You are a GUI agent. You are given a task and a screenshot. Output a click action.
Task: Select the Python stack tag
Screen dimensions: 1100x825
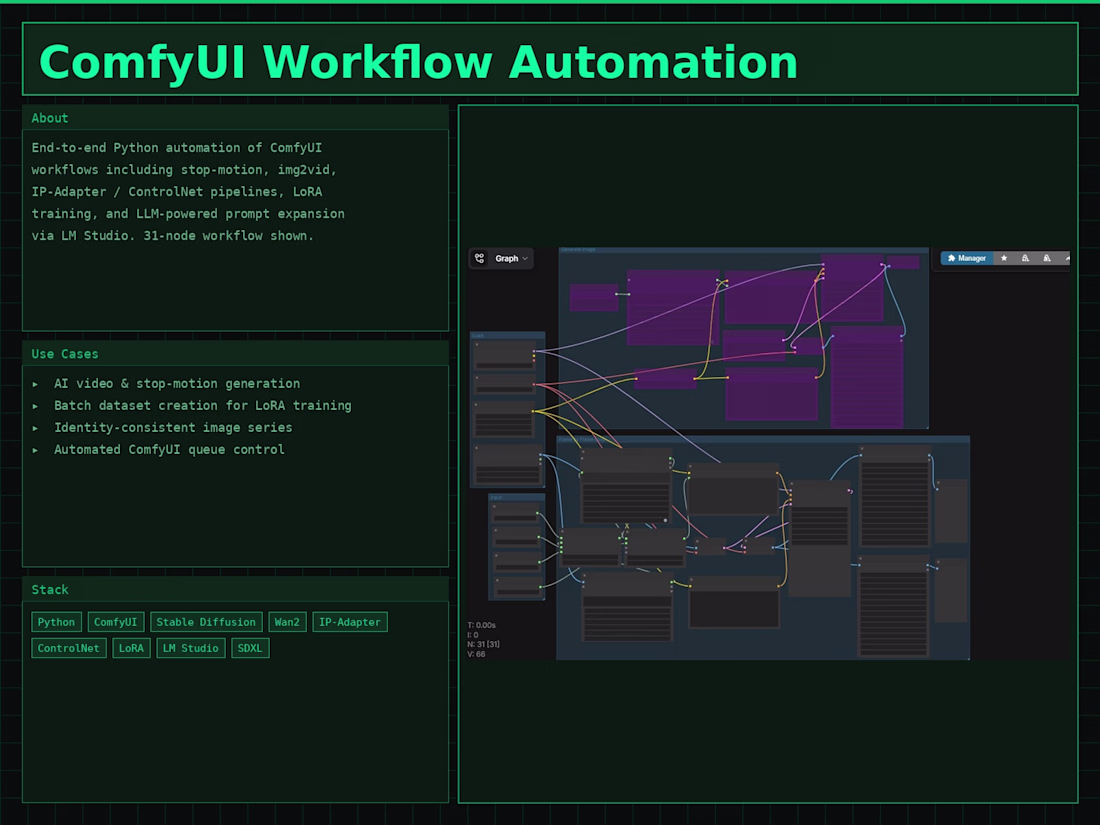coord(56,622)
